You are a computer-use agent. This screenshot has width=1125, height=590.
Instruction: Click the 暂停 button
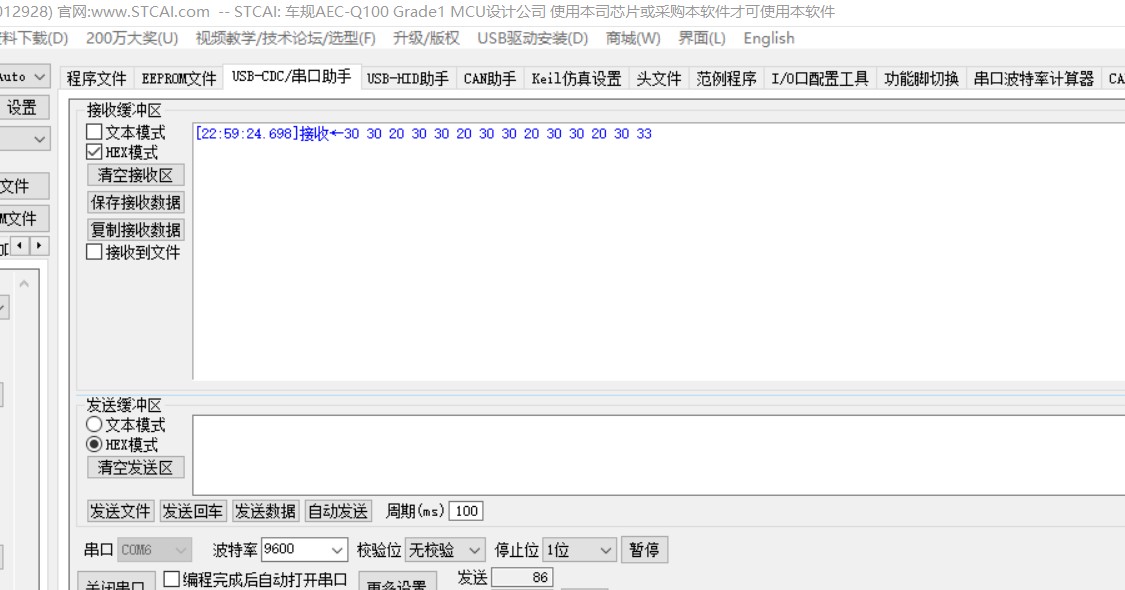pyautogui.click(x=644, y=550)
